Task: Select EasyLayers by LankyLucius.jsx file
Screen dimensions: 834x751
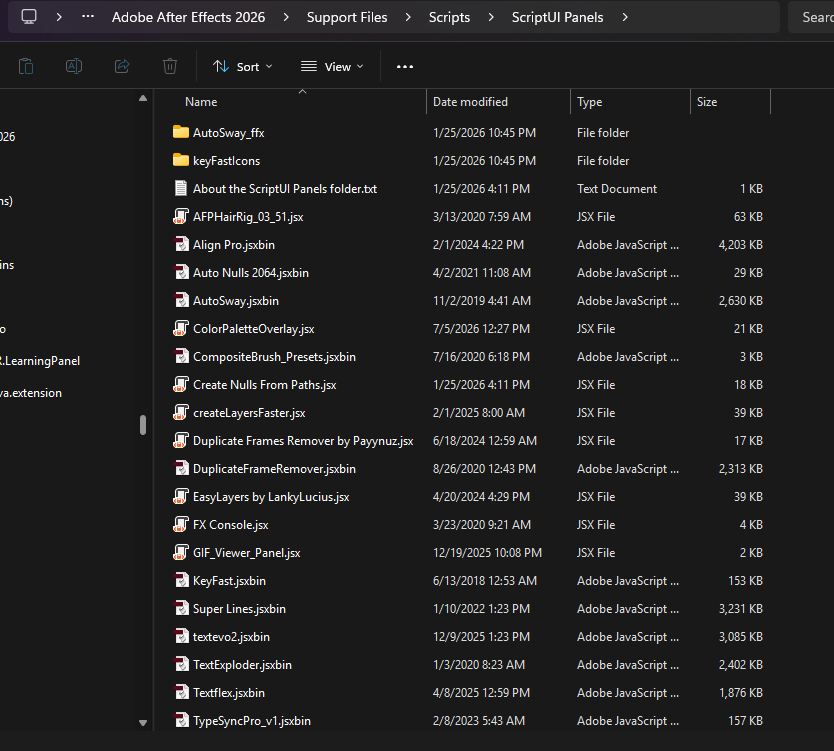Action: [271, 496]
